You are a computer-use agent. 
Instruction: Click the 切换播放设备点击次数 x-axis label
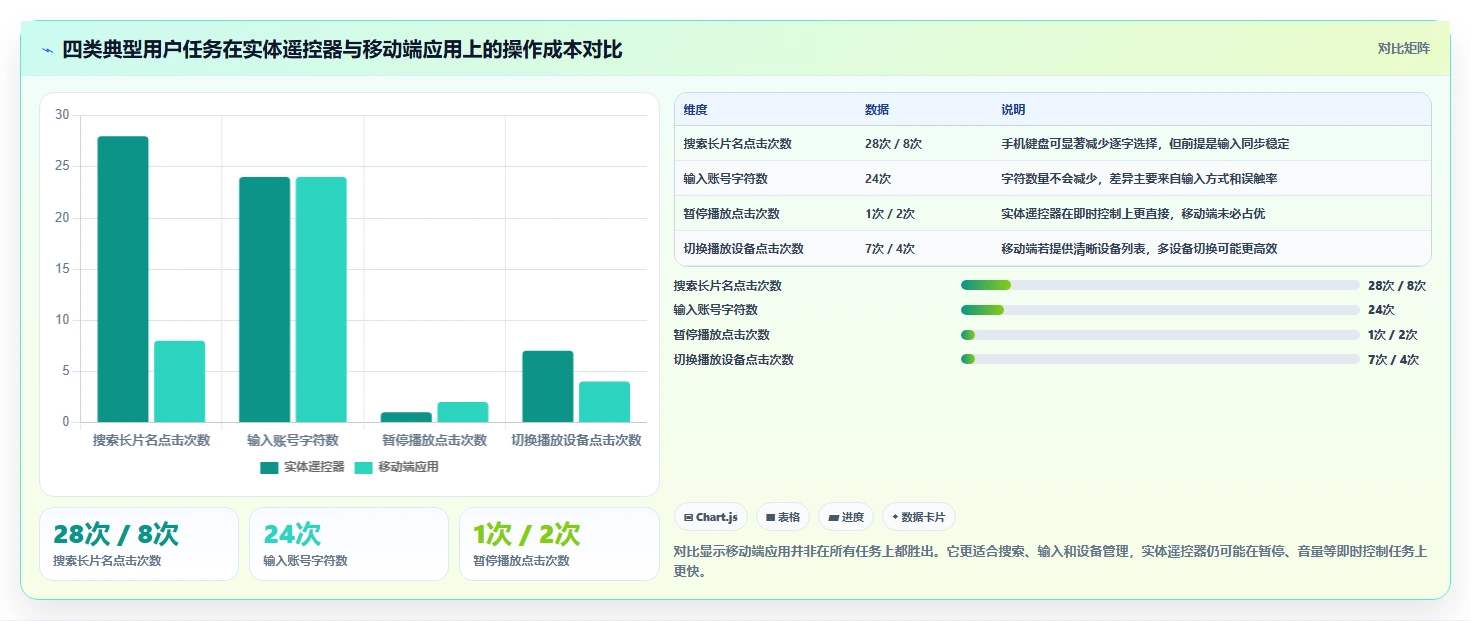tap(576, 440)
